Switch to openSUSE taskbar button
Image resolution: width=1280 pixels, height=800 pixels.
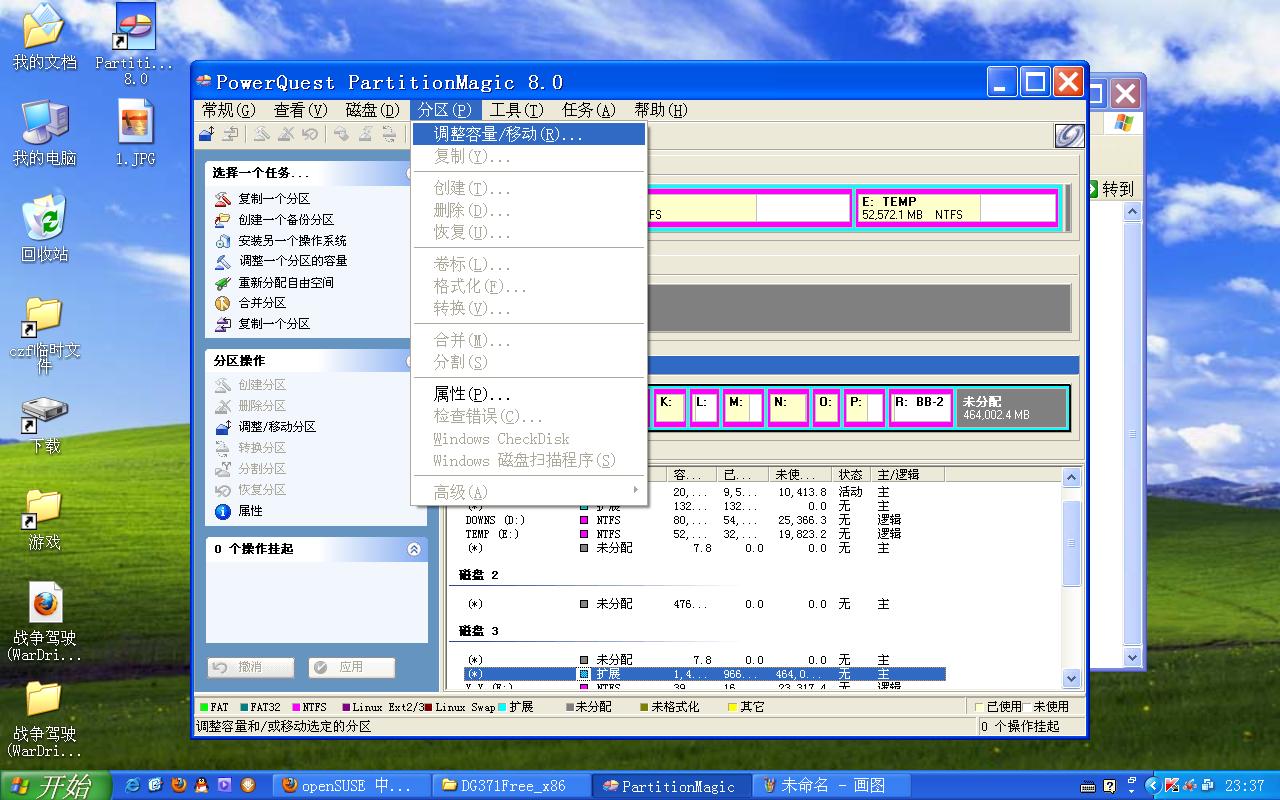pyautogui.click(x=350, y=786)
